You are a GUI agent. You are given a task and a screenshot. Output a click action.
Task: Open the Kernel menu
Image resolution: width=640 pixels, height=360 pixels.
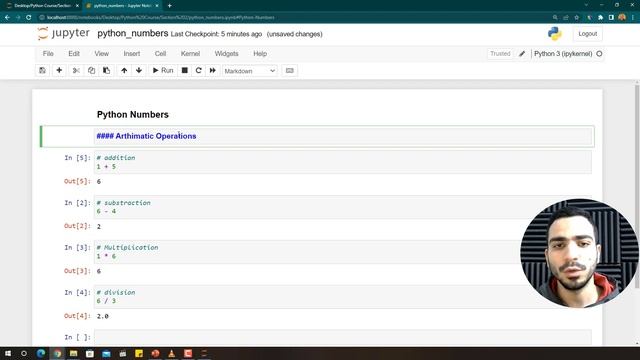(190, 53)
